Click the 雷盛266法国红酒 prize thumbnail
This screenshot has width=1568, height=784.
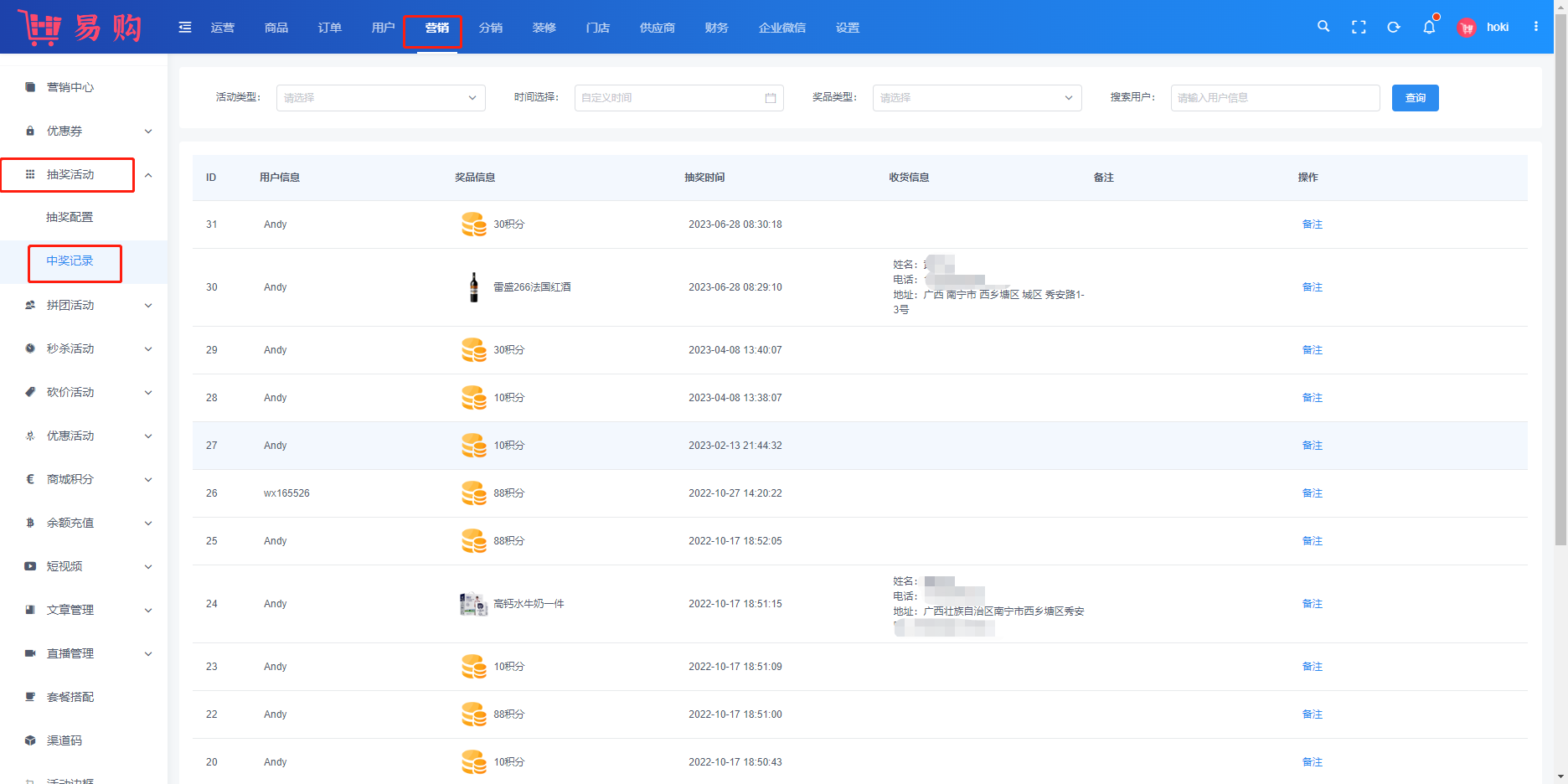(x=474, y=287)
